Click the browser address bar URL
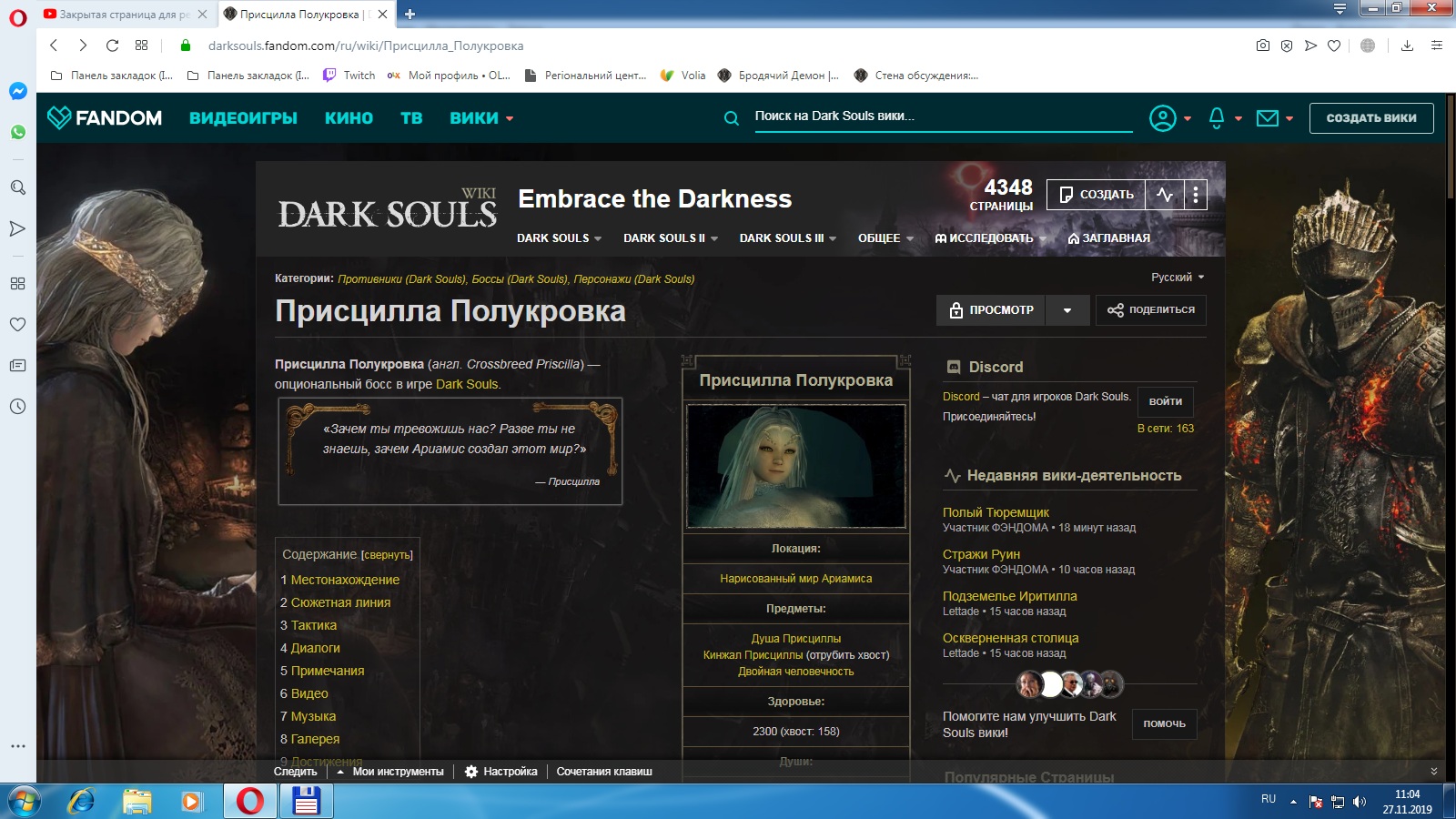Viewport: 1456px width, 819px height. (x=366, y=45)
